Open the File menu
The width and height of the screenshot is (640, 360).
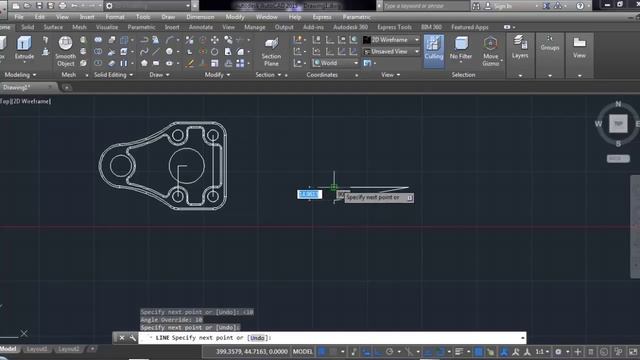pyautogui.click(x=19, y=17)
